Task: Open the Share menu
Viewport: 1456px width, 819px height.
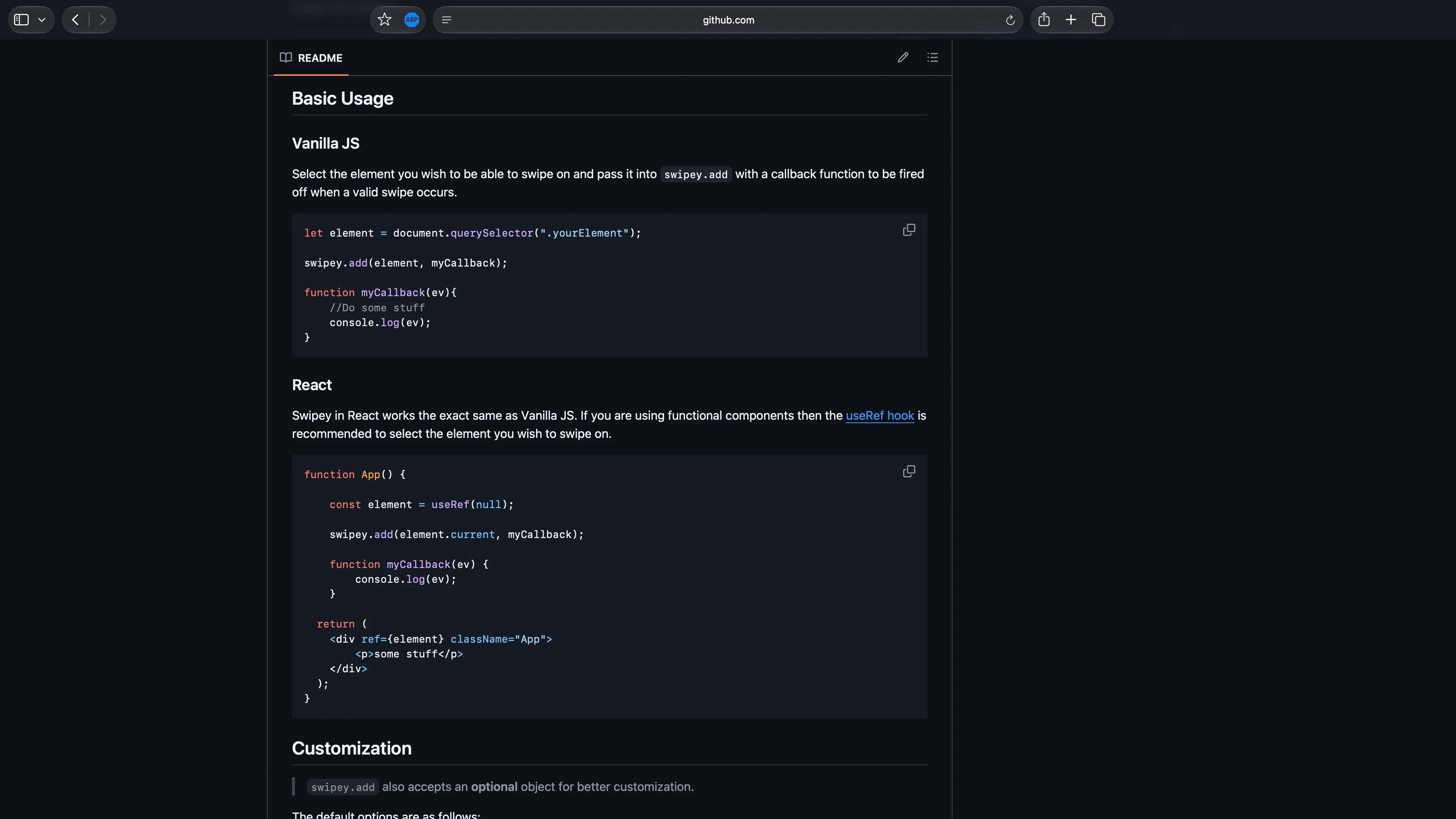Action: [x=1043, y=20]
